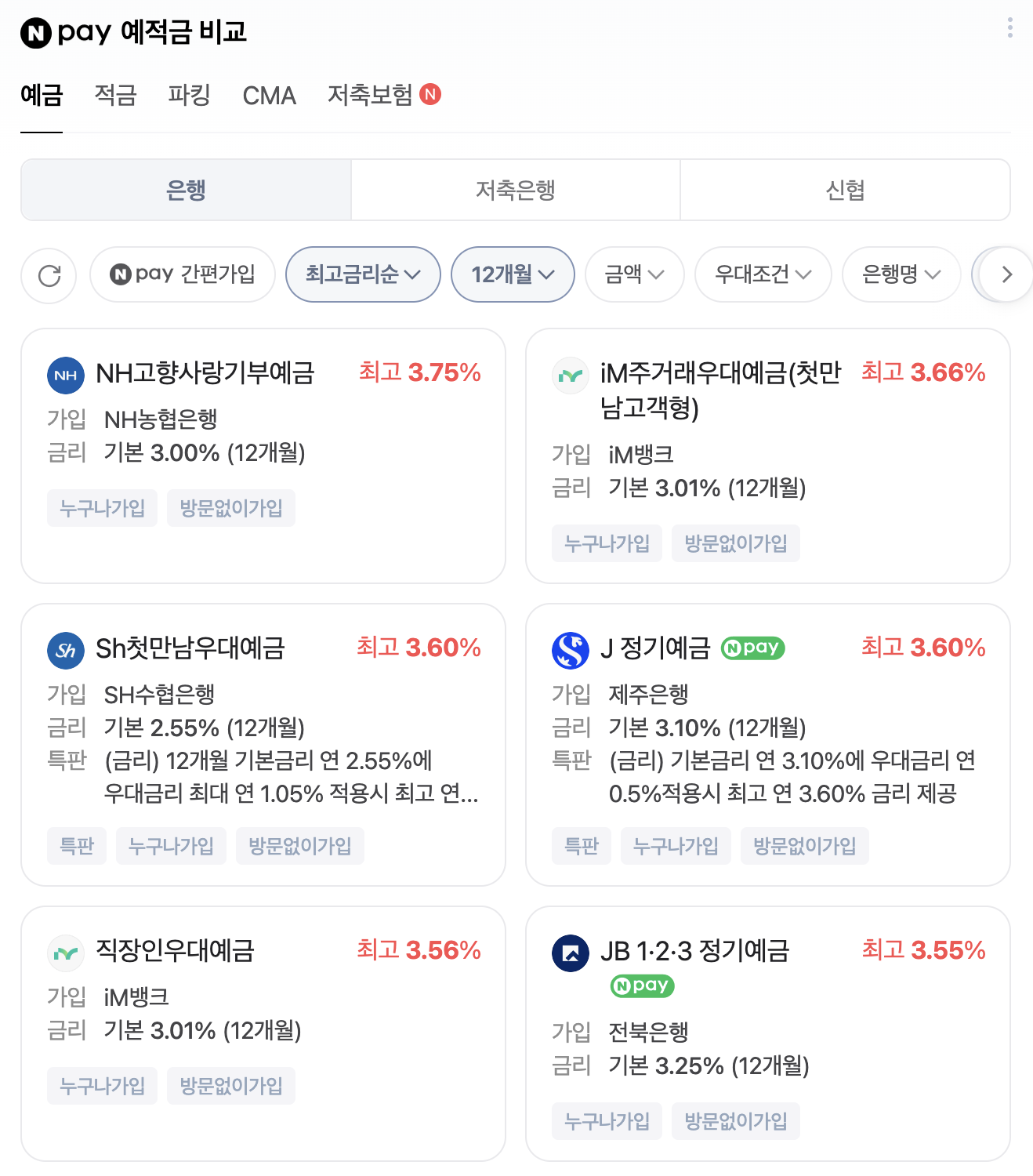Open iM주거래우대예금(첫만남고객형) product
This screenshot has height=1176, width=1033.
(x=719, y=390)
